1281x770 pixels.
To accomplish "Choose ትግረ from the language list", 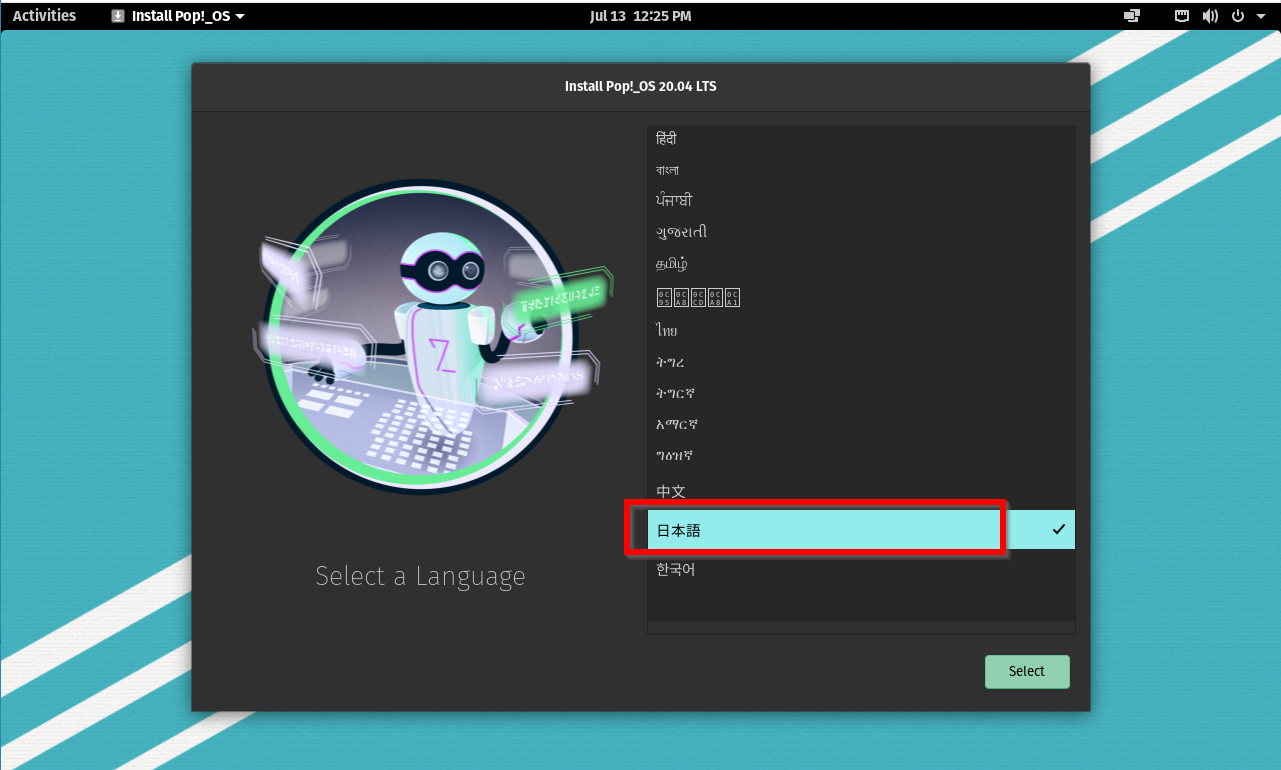I will [861, 362].
